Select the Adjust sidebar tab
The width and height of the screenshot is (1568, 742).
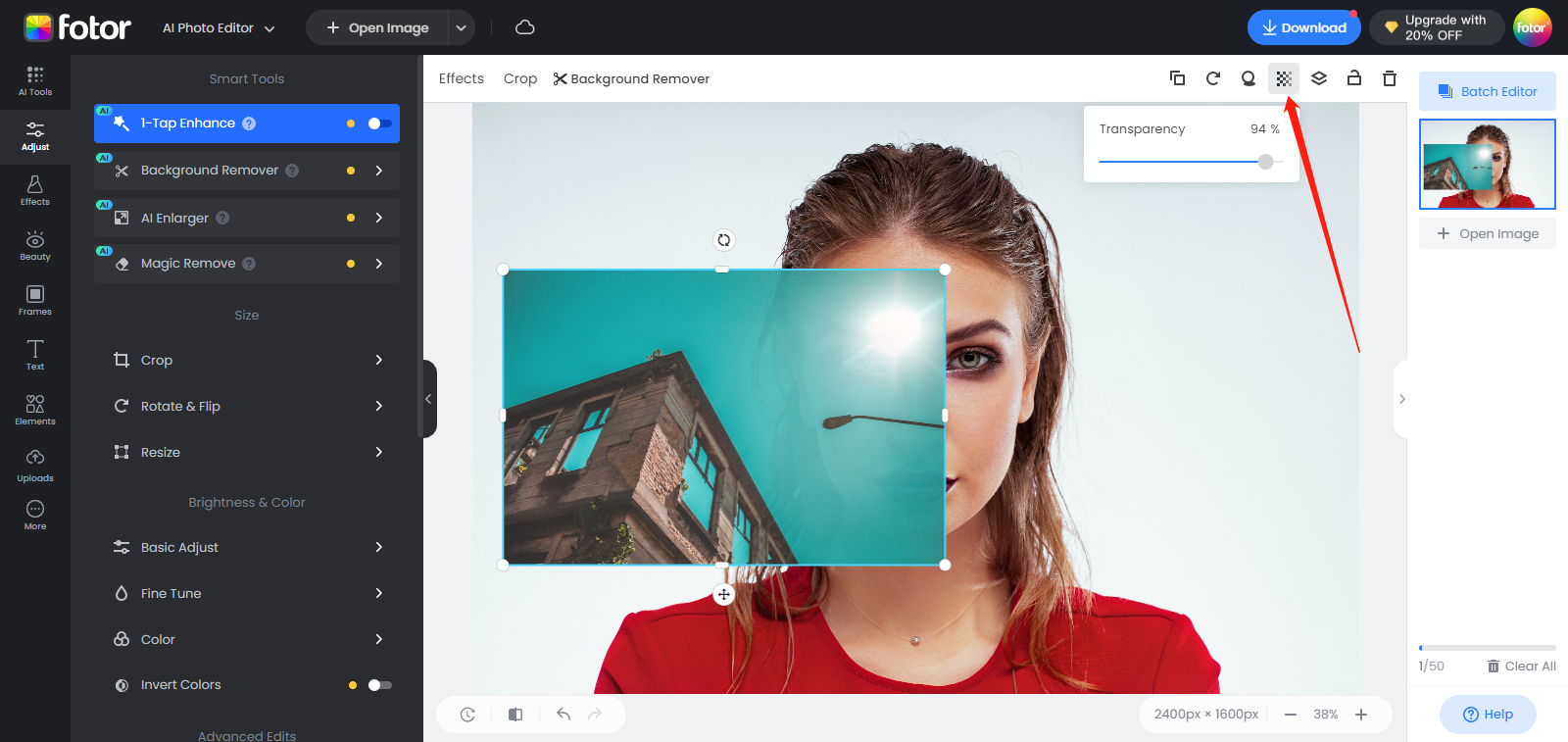[35, 136]
